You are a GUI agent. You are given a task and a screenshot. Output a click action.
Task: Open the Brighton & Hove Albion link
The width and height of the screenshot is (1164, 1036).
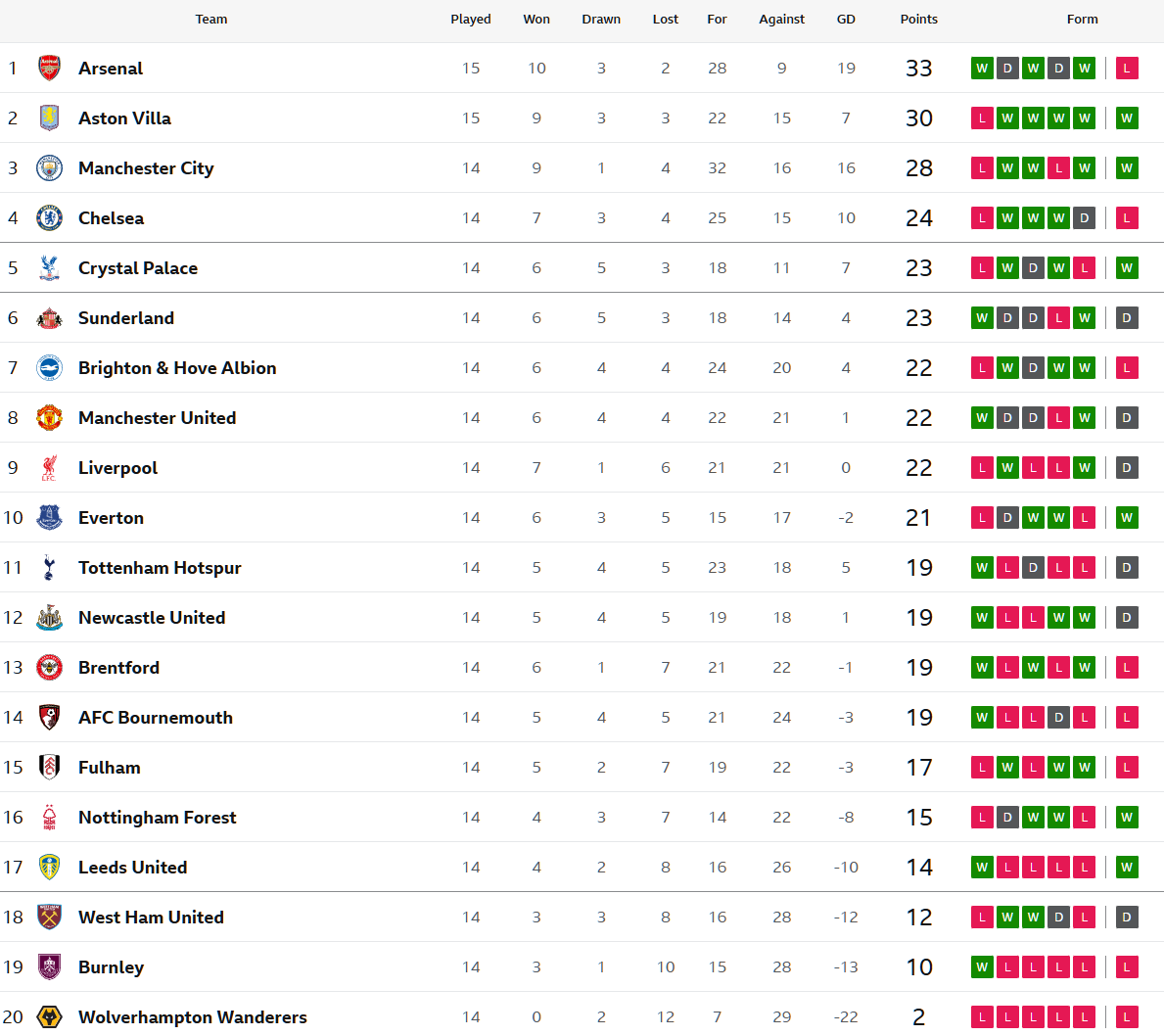pyautogui.click(x=177, y=367)
